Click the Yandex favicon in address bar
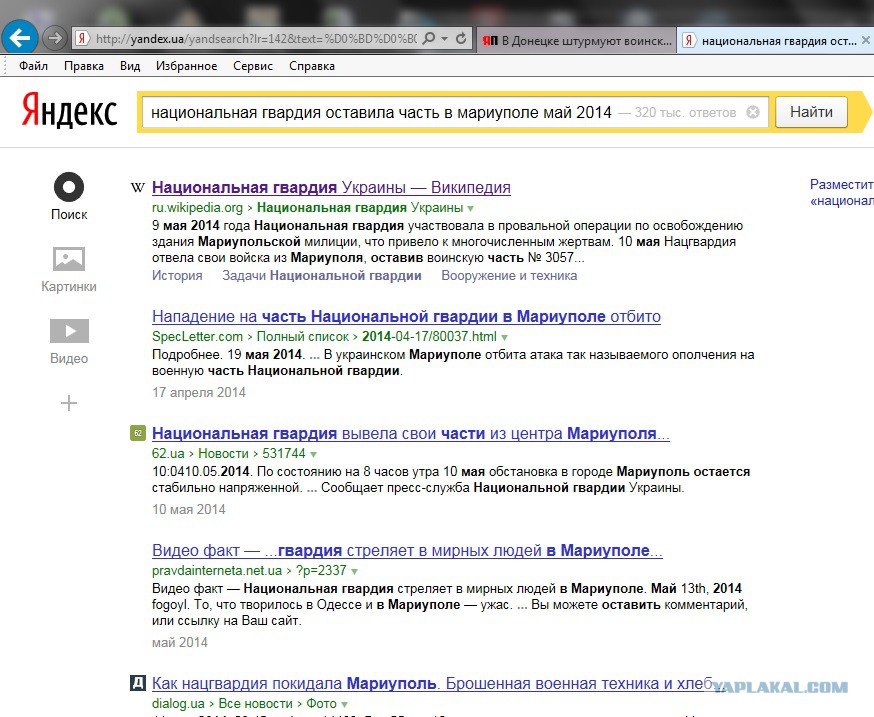The width and height of the screenshot is (874, 717). coord(82,38)
